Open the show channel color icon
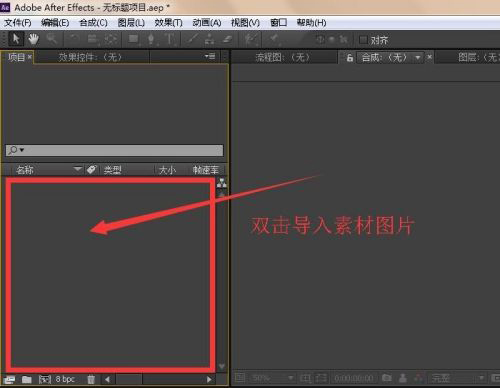500x388 pixels. pyautogui.click(x=418, y=378)
